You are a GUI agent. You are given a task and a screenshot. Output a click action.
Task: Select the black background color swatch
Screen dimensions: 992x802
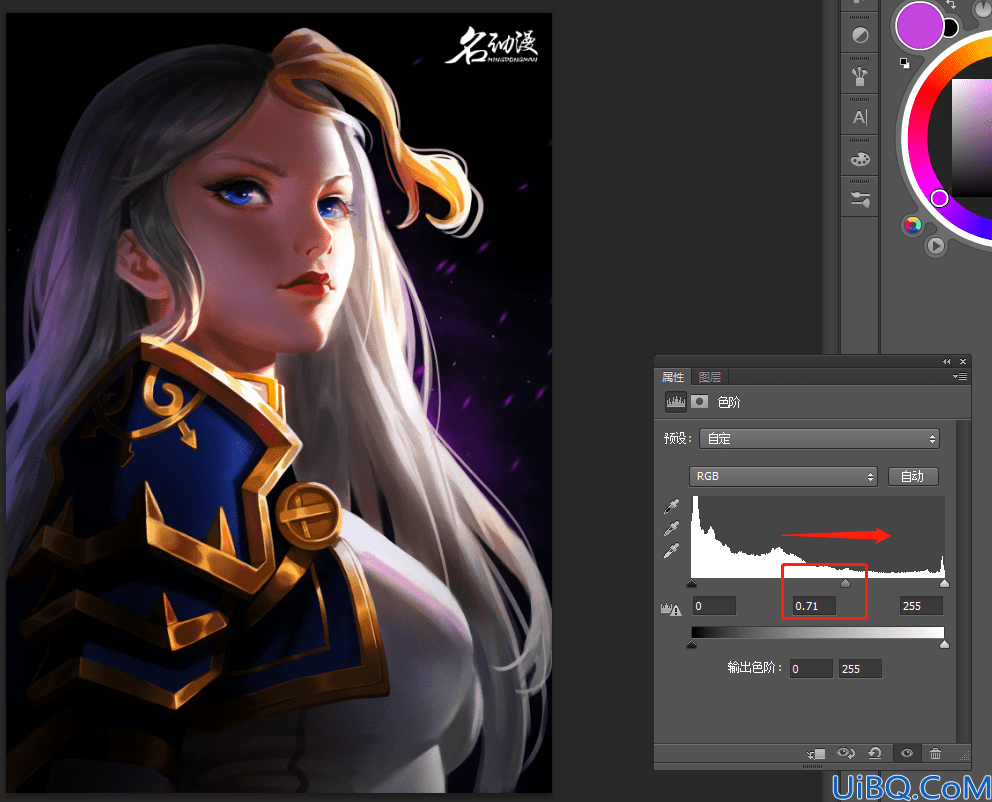click(951, 28)
